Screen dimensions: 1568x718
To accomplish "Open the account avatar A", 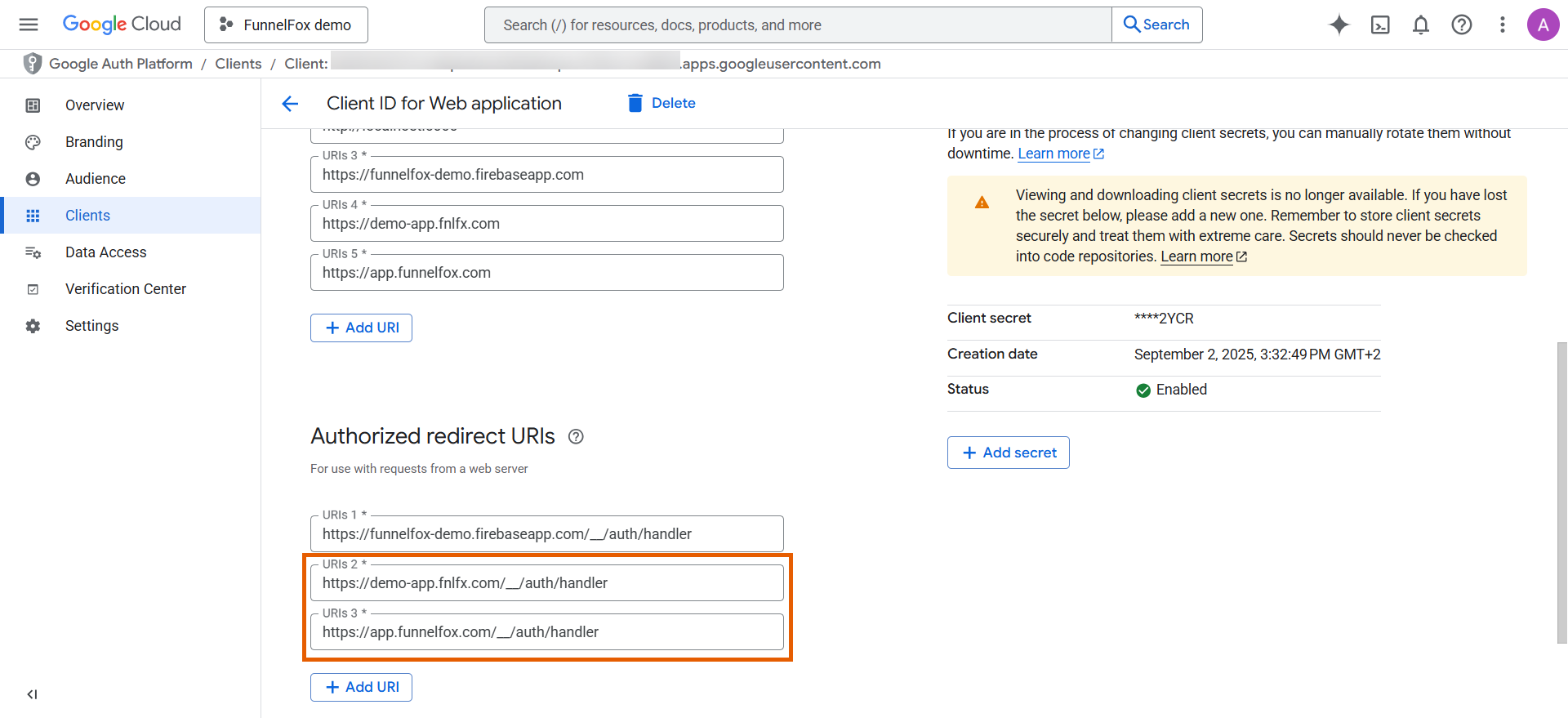I will 1543,25.
